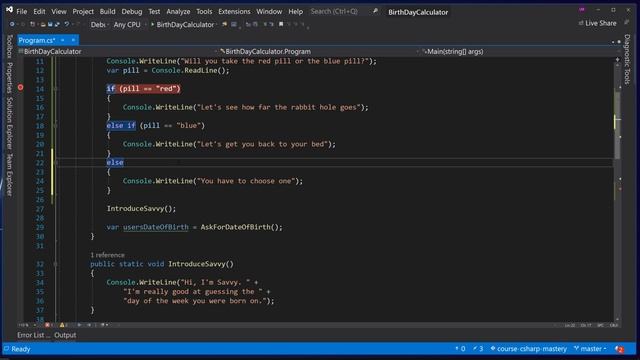This screenshot has width=640, height=360.
Task: Click the Ready status text
Action: [x=20, y=349]
